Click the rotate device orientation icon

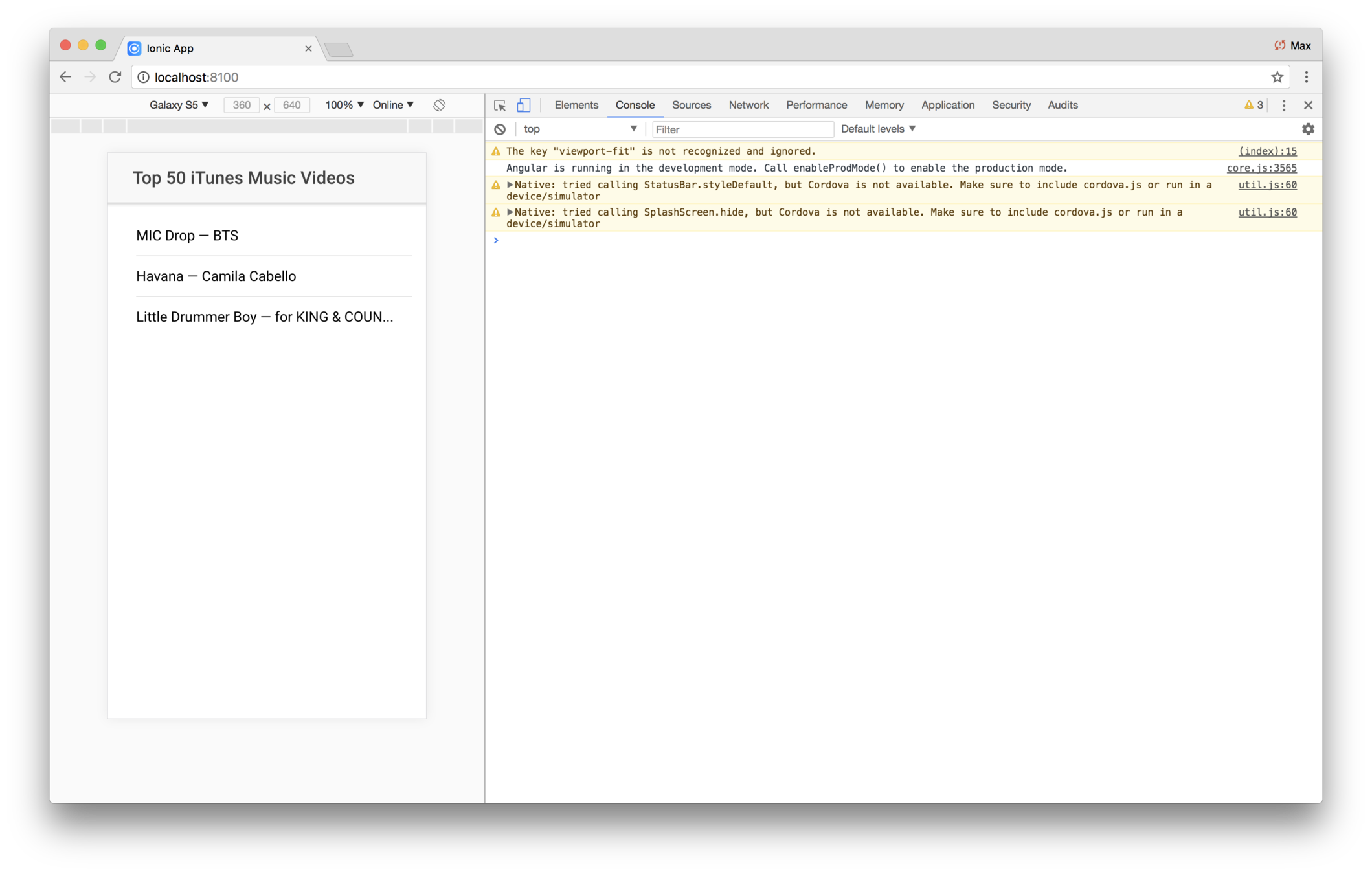click(x=440, y=105)
